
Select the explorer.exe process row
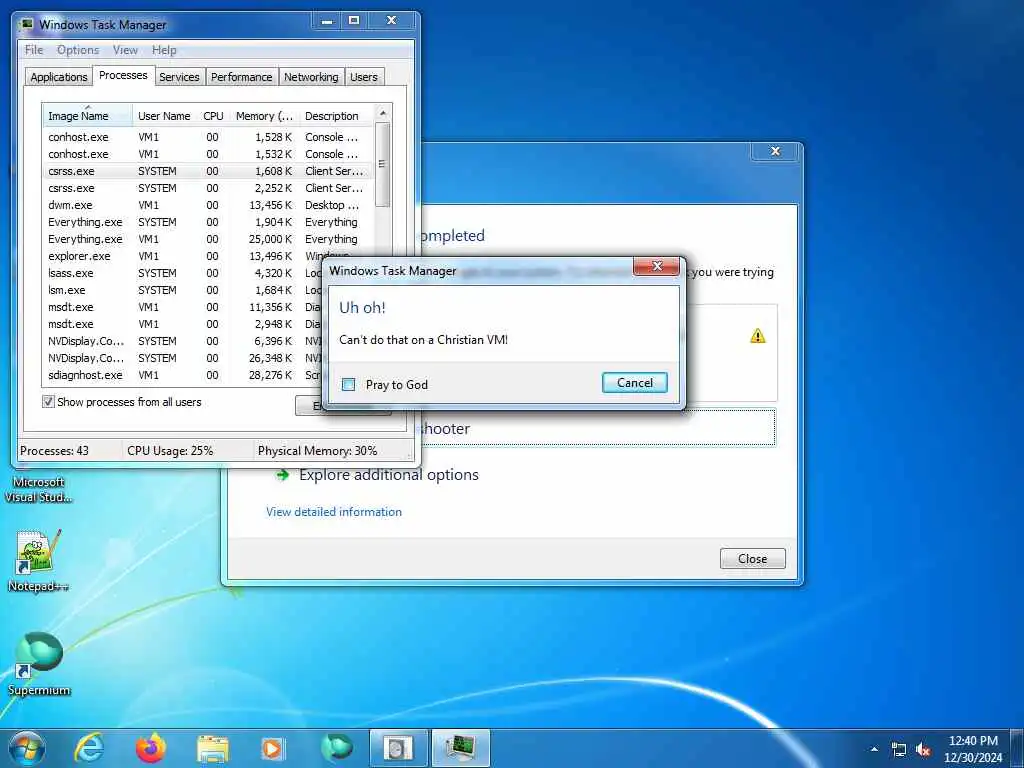coord(208,256)
